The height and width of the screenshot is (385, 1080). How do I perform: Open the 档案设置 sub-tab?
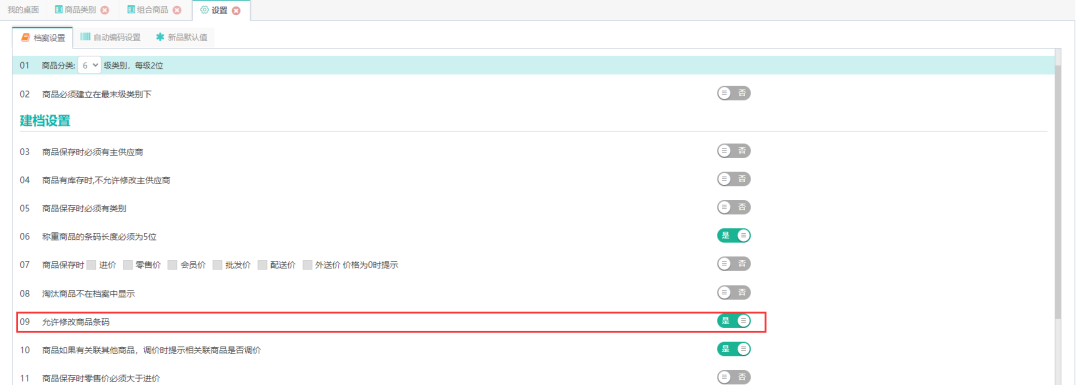tap(43, 38)
